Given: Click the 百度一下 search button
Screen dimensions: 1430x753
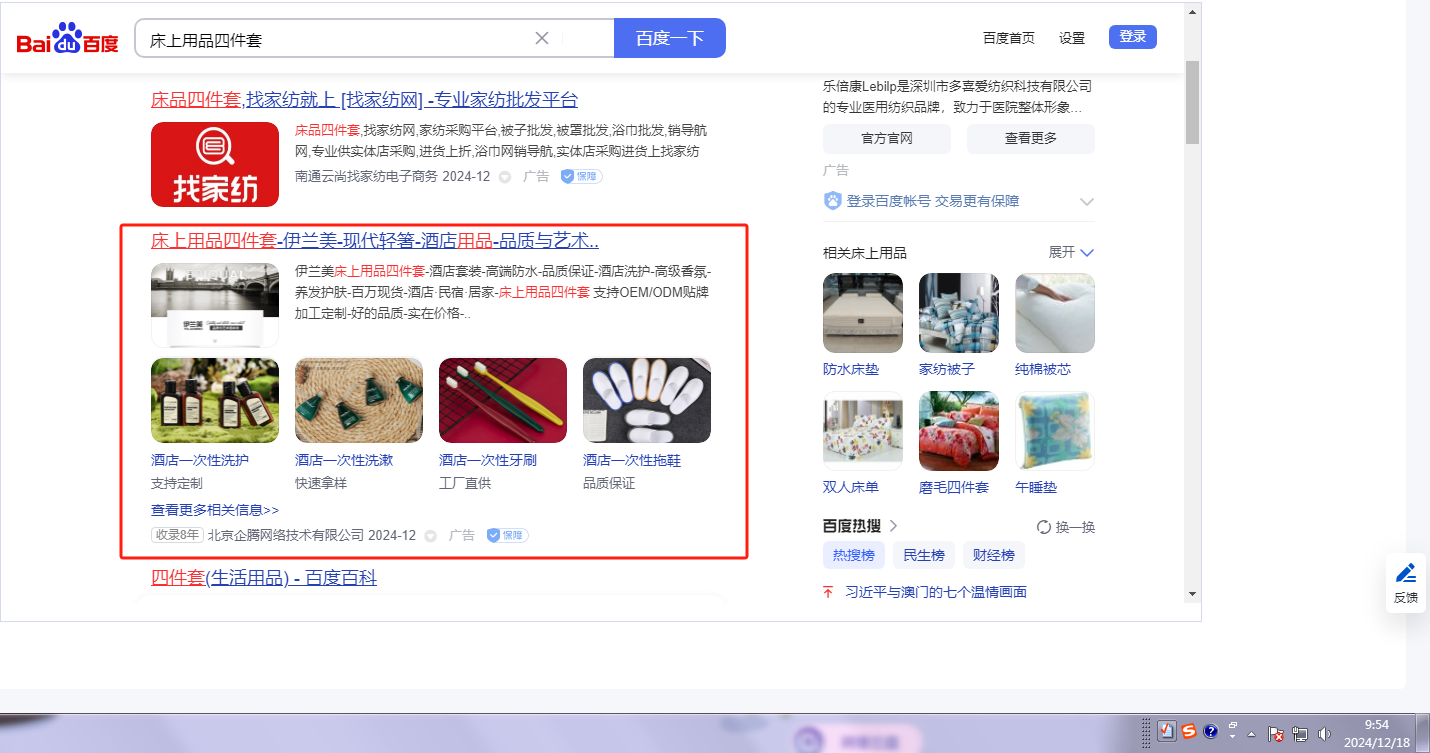Looking at the screenshot, I should point(670,38).
